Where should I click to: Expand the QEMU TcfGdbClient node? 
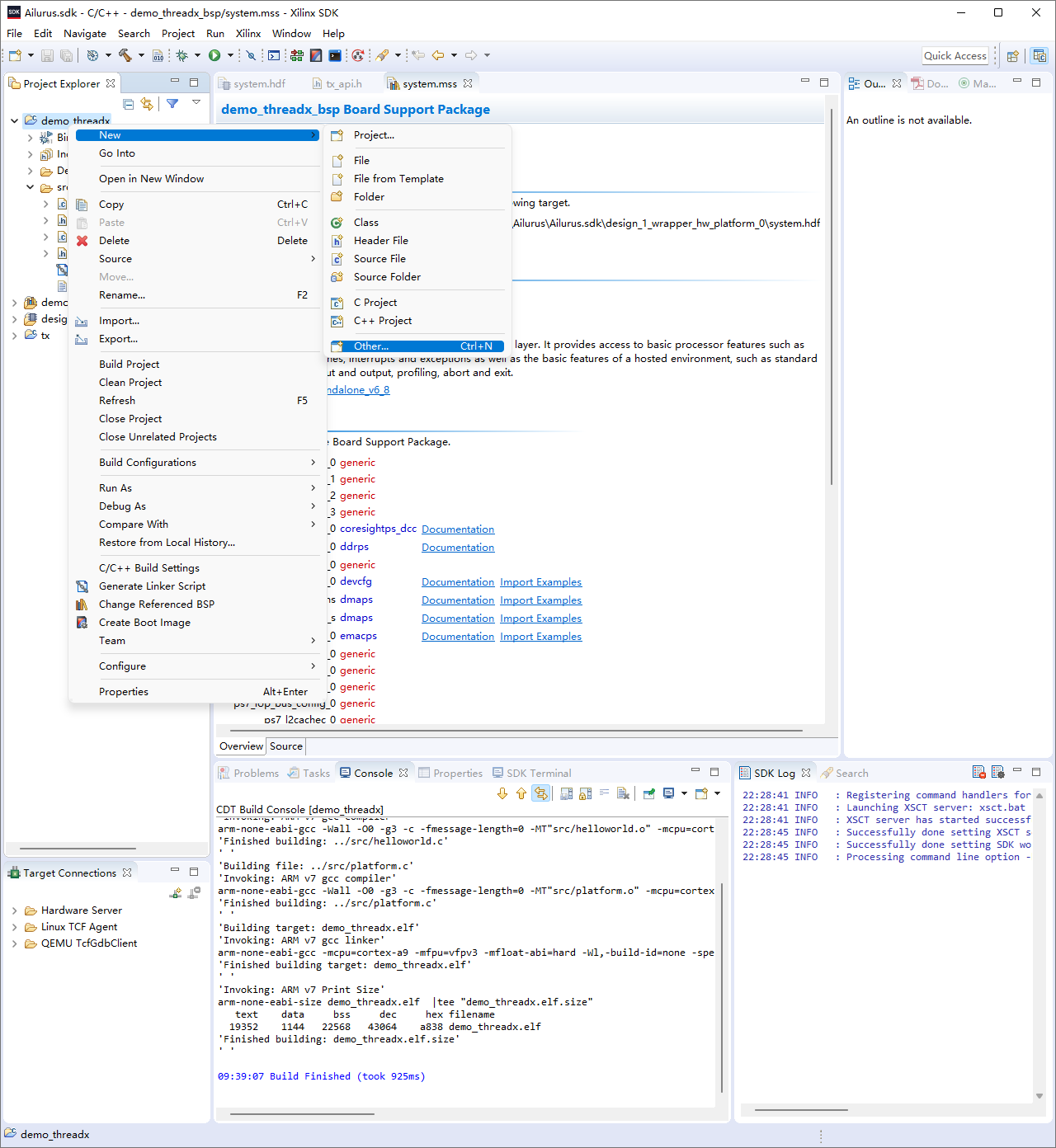coord(15,943)
